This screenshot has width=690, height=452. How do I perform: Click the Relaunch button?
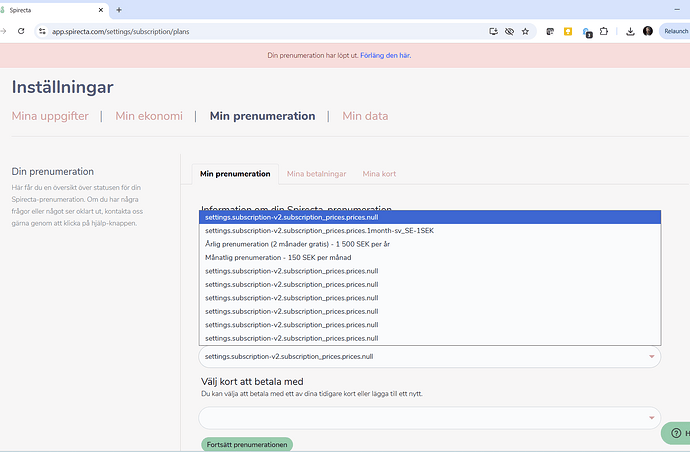(675, 31)
